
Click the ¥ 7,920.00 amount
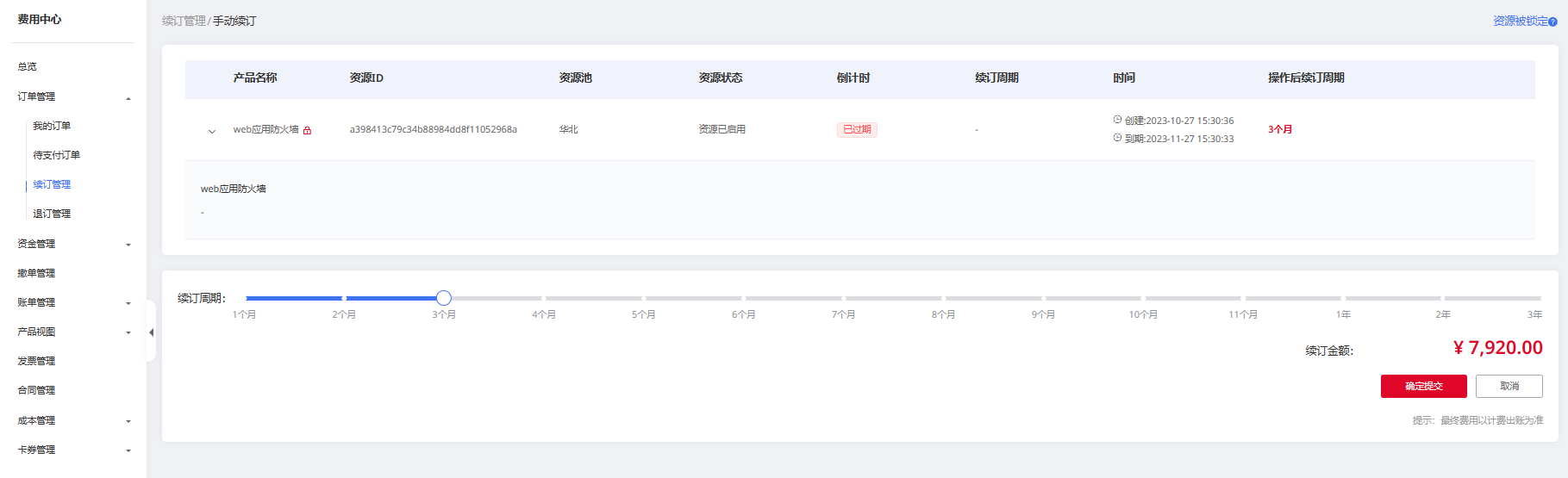click(x=1498, y=347)
